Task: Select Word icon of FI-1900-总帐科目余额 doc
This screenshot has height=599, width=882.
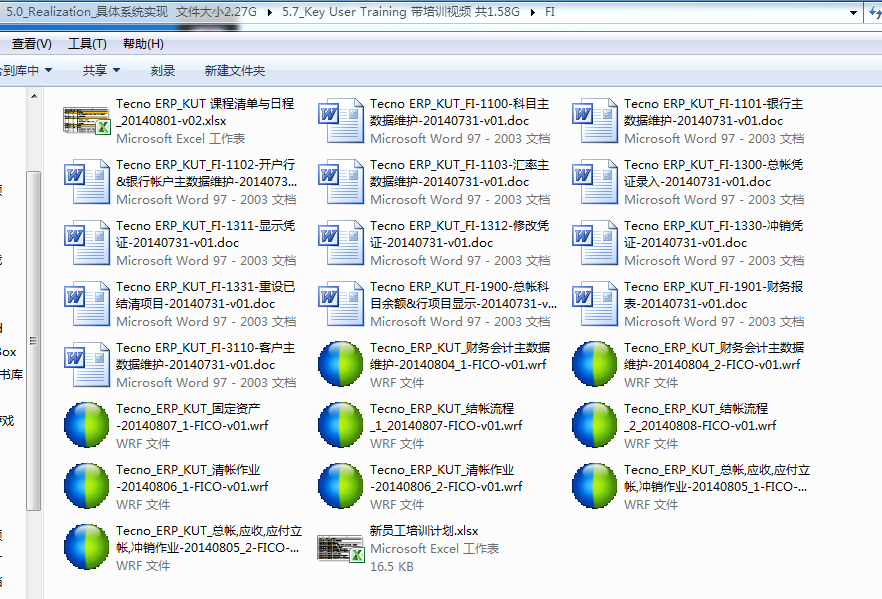Action: click(x=341, y=304)
